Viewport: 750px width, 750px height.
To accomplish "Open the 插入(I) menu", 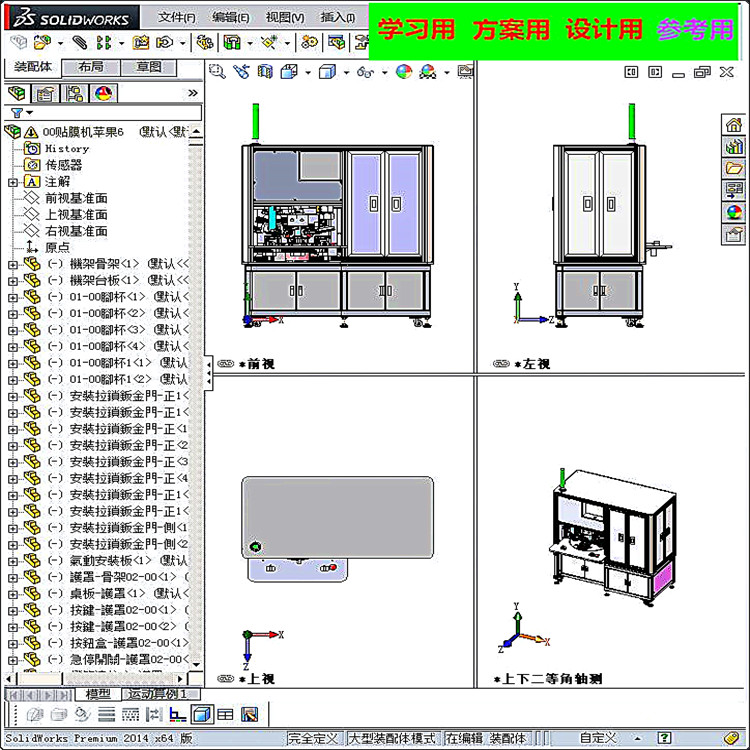I will pos(338,17).
